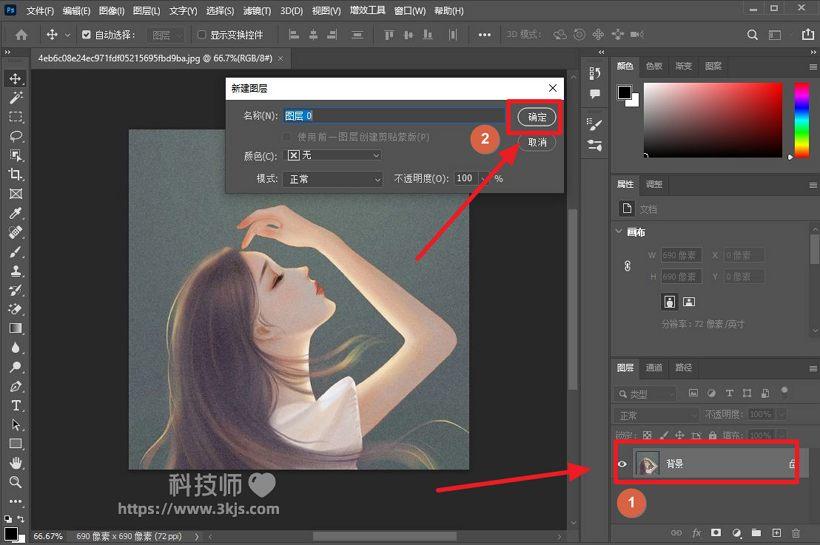
Task: Click the foreground color swatch in Color panel
Action: click(x=624, y=93)
